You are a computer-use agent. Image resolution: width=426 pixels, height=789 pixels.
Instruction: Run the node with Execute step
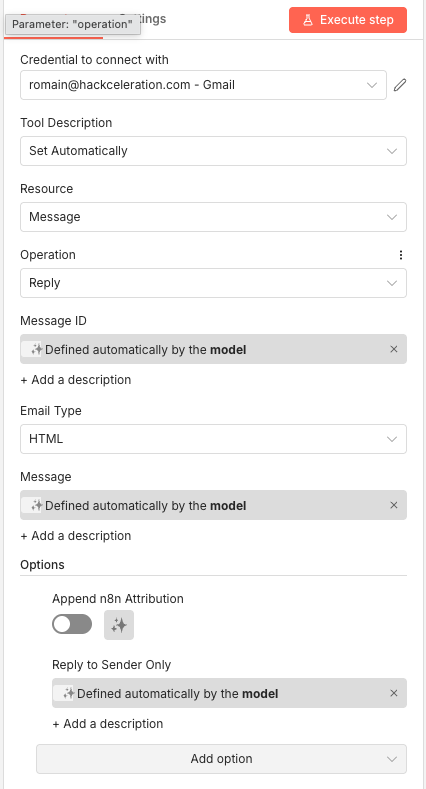click(348, 20)
